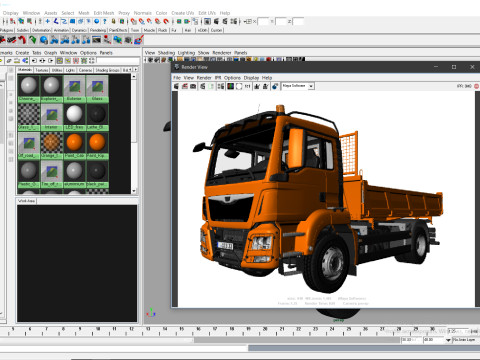Click the red curved arrow shelf icon
The image size is (480, 360).
22,40
